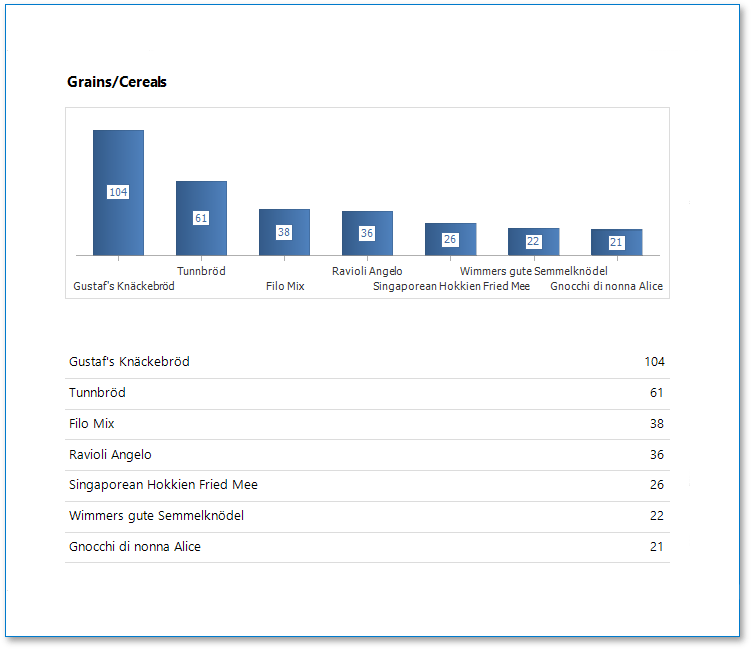Click the bar data label showing 21
Image resolution: width=751 pixels, height=649 pixels.
tap(616, 242)
